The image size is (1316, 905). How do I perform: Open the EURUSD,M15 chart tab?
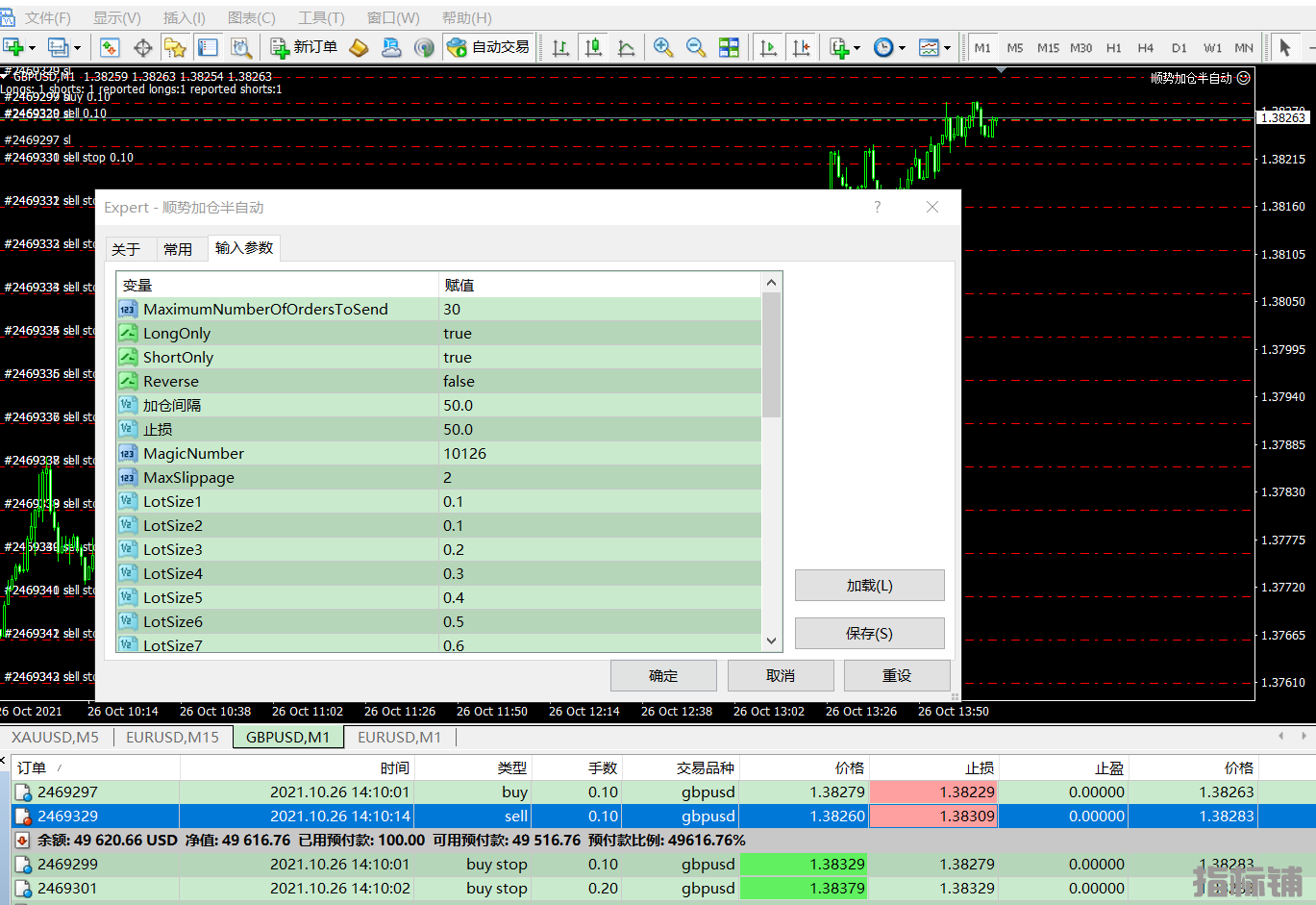coord(173,737)
